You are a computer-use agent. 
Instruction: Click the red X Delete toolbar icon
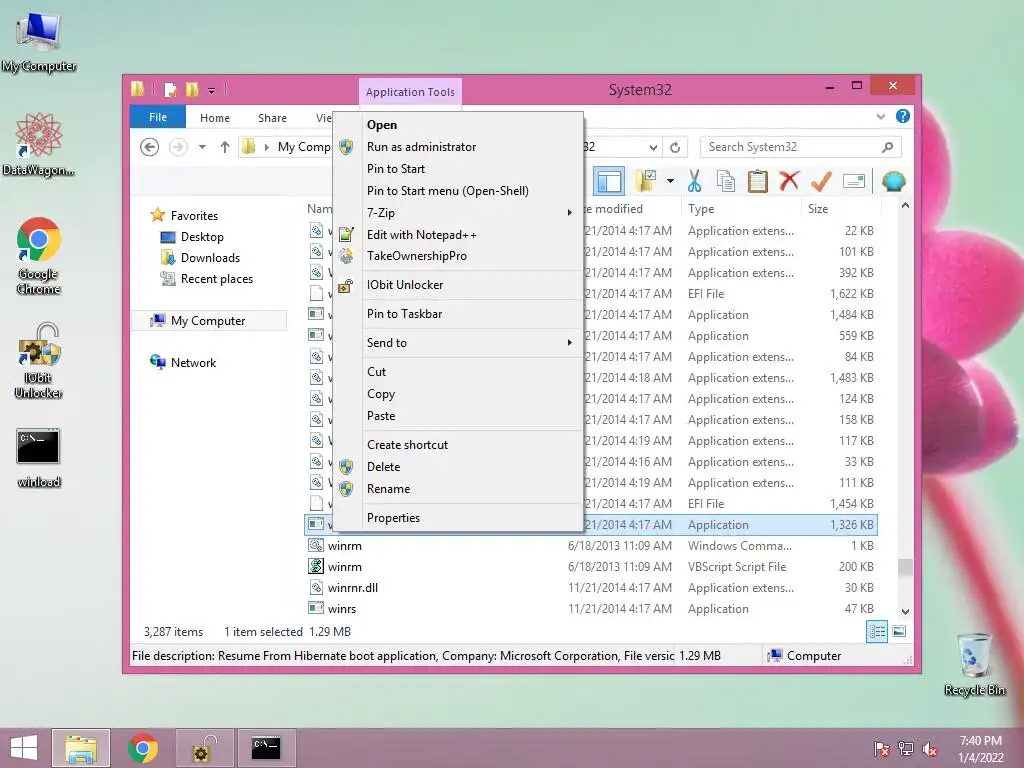coord(789,181)
